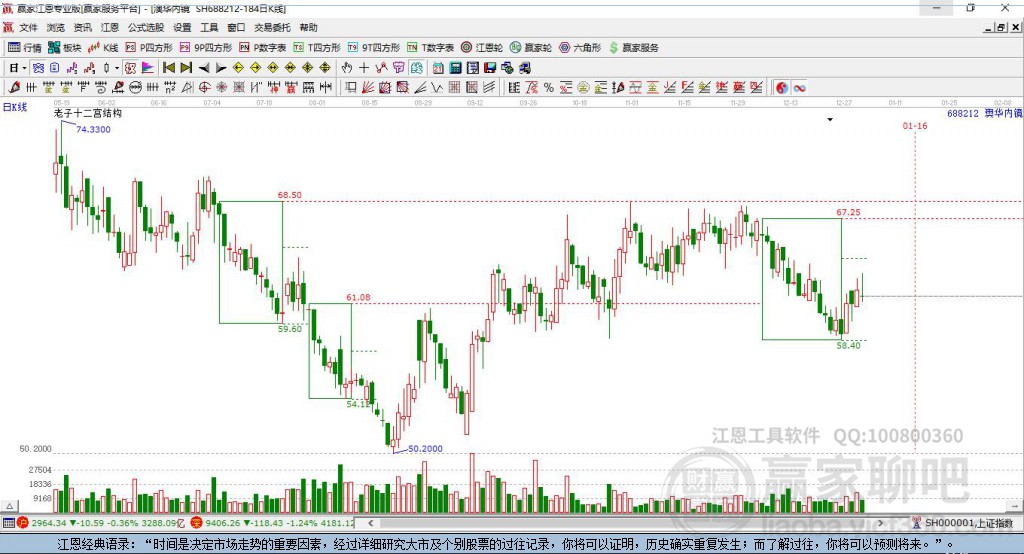This screenshot has width=1024, height=554.
Task: Jump to first bar with skip-to-start icon
Action: [168, 67]
